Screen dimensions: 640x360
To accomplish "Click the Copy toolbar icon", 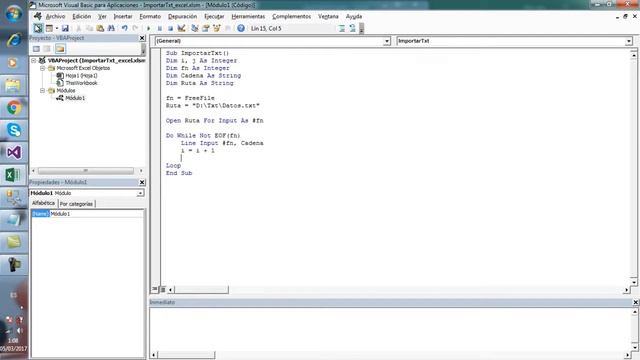I will click(x=89, y=28).
